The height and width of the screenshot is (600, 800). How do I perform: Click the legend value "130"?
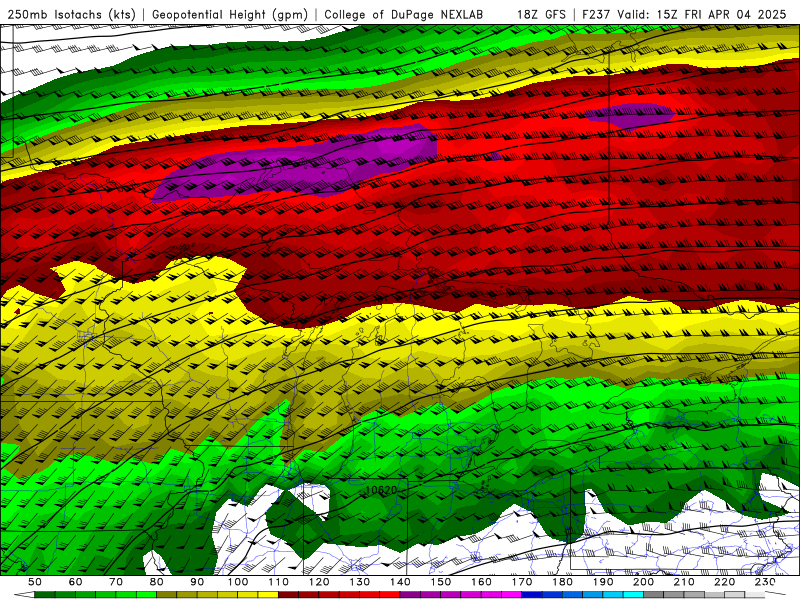point(360,582)
